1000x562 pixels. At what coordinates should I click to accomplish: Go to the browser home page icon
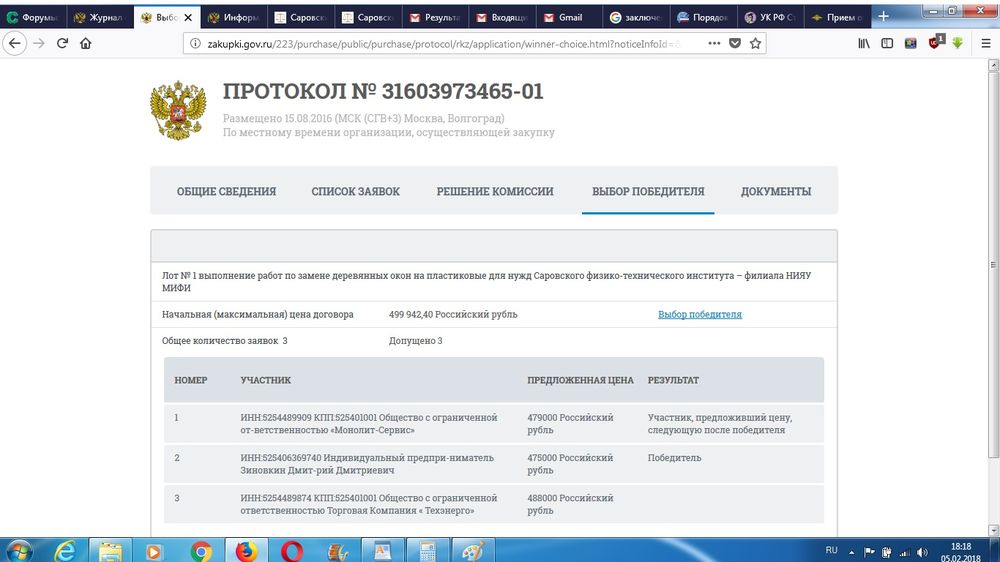click(x=86, y=44)
